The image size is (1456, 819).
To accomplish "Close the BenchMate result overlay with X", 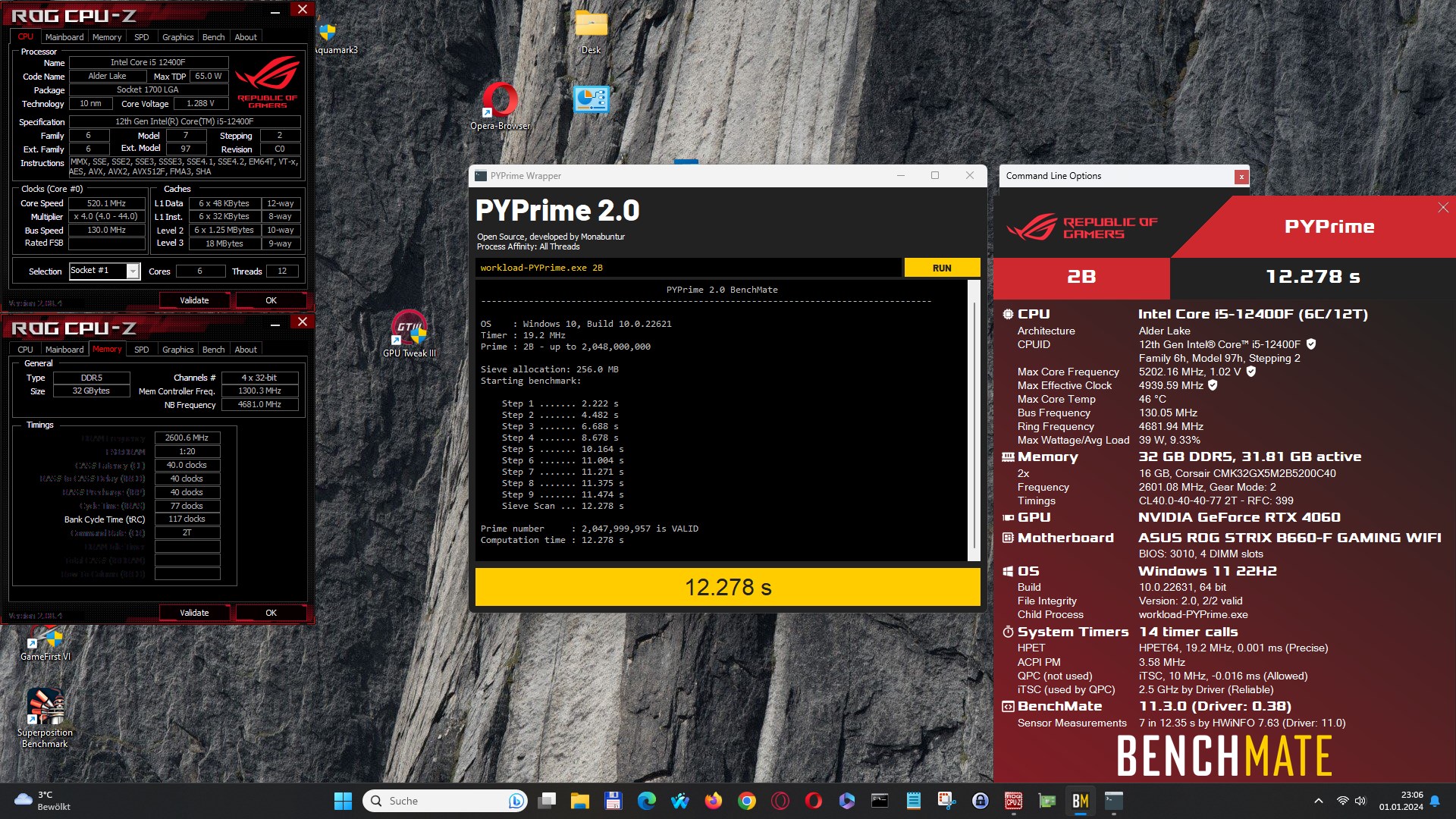I will (x=1443, y=207).
